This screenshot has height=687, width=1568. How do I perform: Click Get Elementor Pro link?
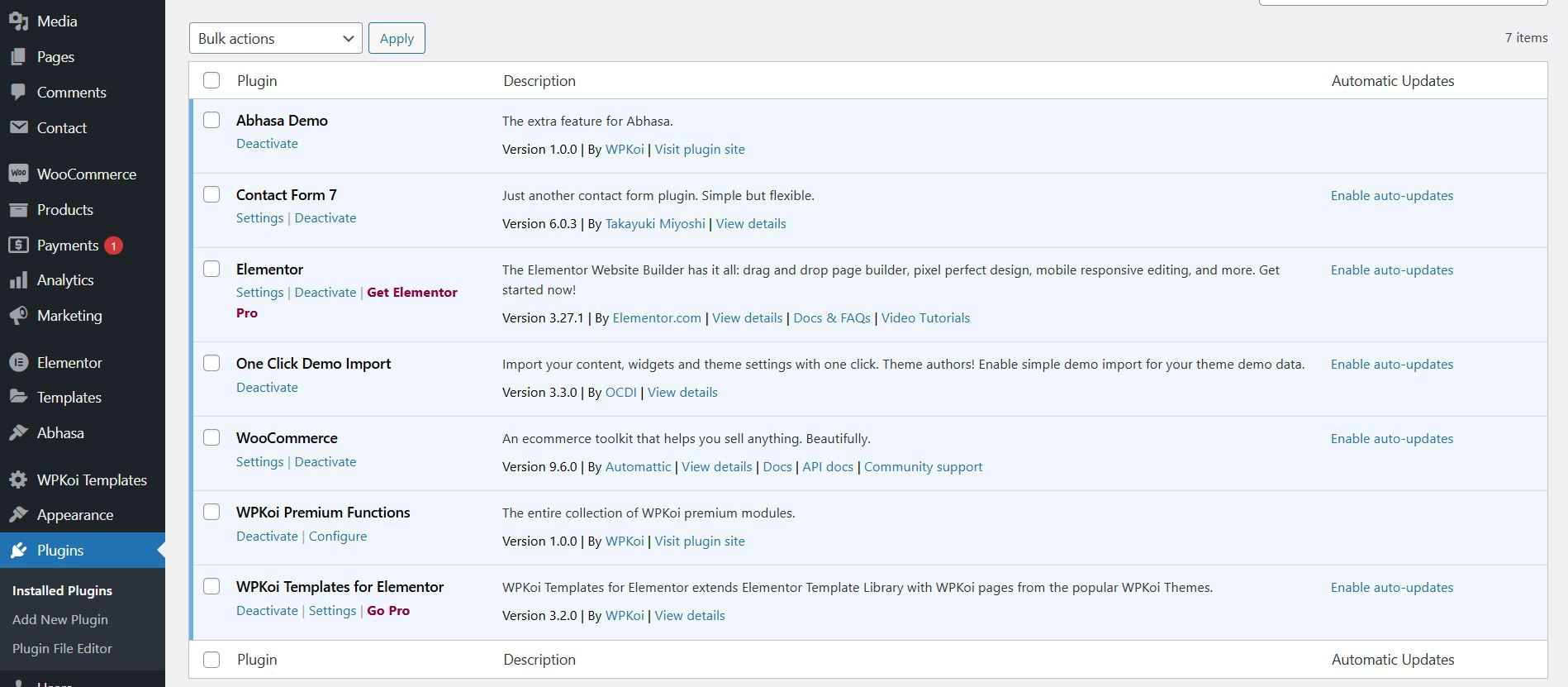click(412, 292)
